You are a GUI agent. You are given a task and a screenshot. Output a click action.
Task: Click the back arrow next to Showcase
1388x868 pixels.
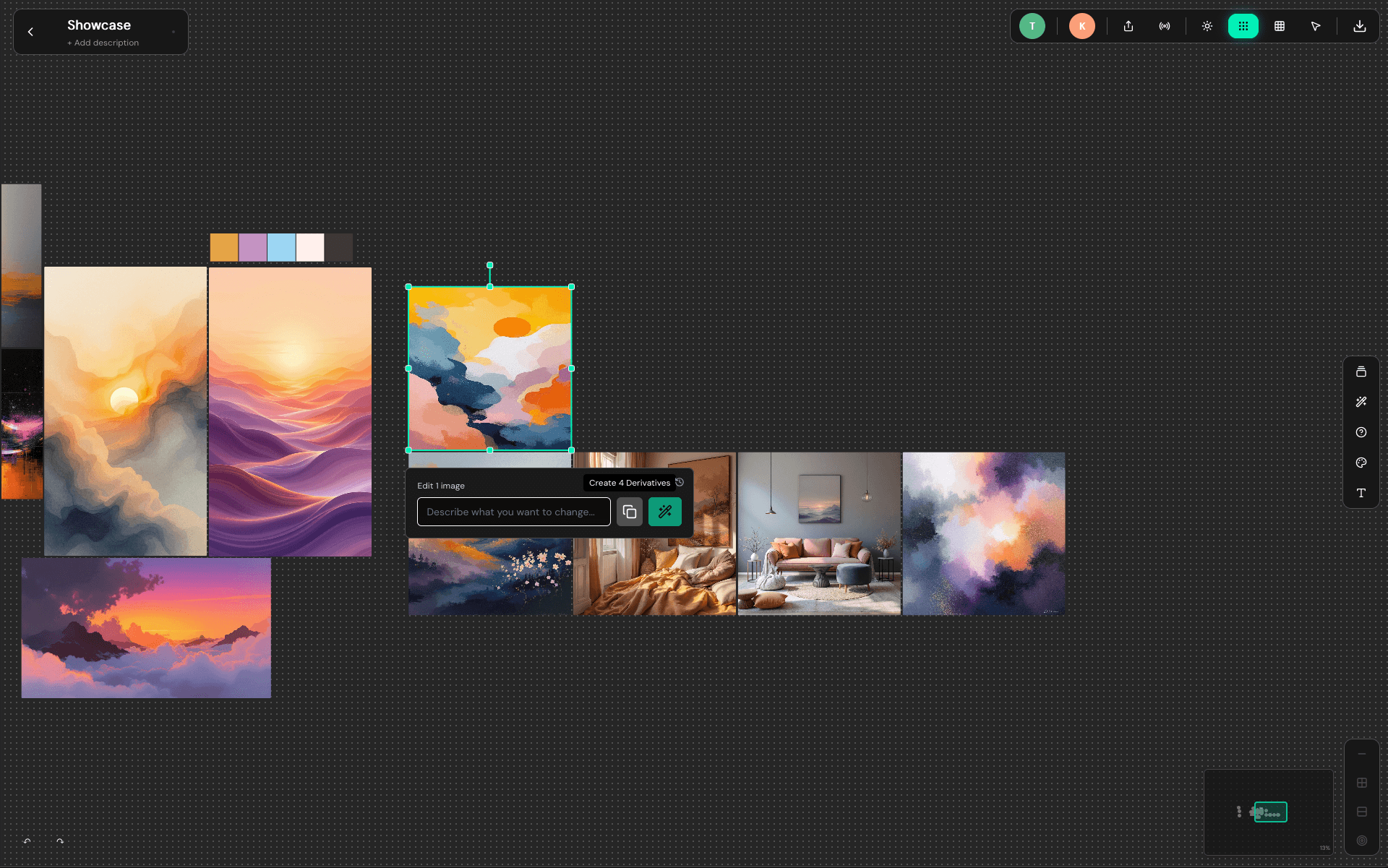[30, 32]
